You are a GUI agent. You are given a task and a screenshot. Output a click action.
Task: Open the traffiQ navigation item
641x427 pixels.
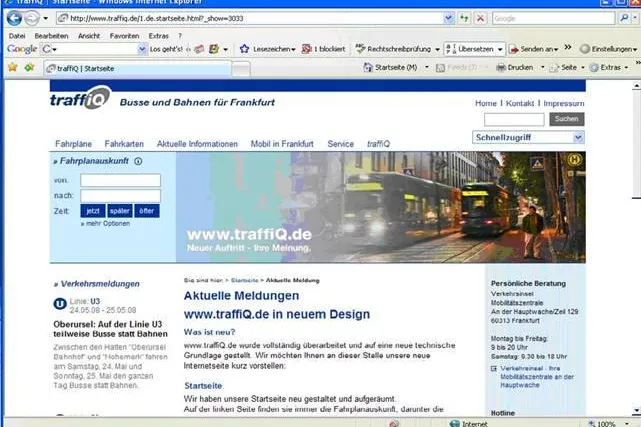pyautogui.click(x=379, y=144)
